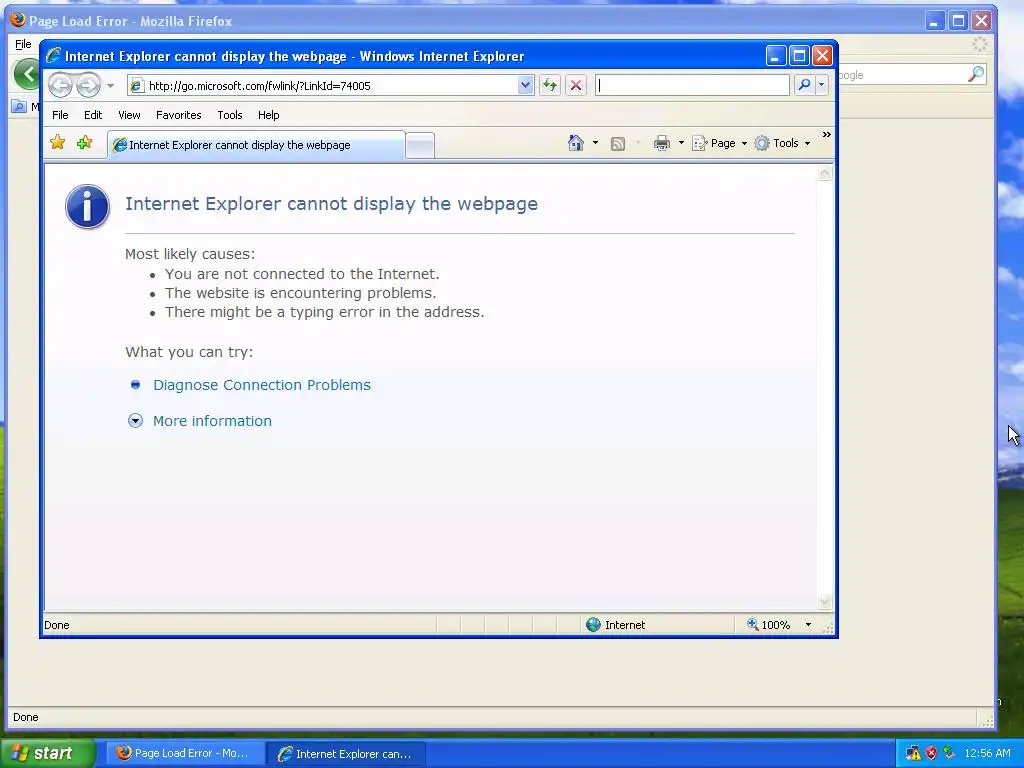Open the File menu in Firefox window
This screenshot has width=1024, height=768.
(23, 44)
